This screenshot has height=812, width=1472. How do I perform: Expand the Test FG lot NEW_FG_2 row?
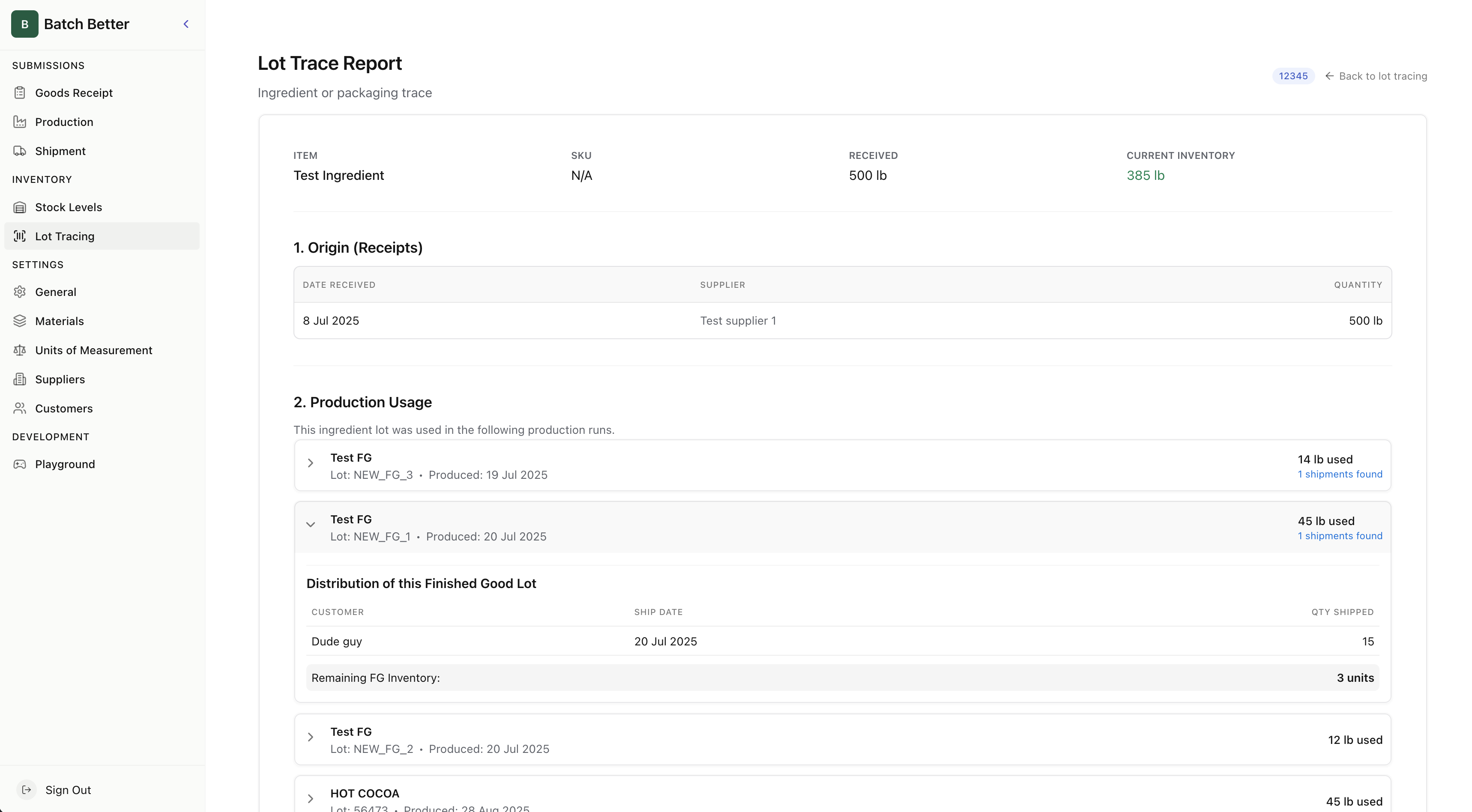311,738
